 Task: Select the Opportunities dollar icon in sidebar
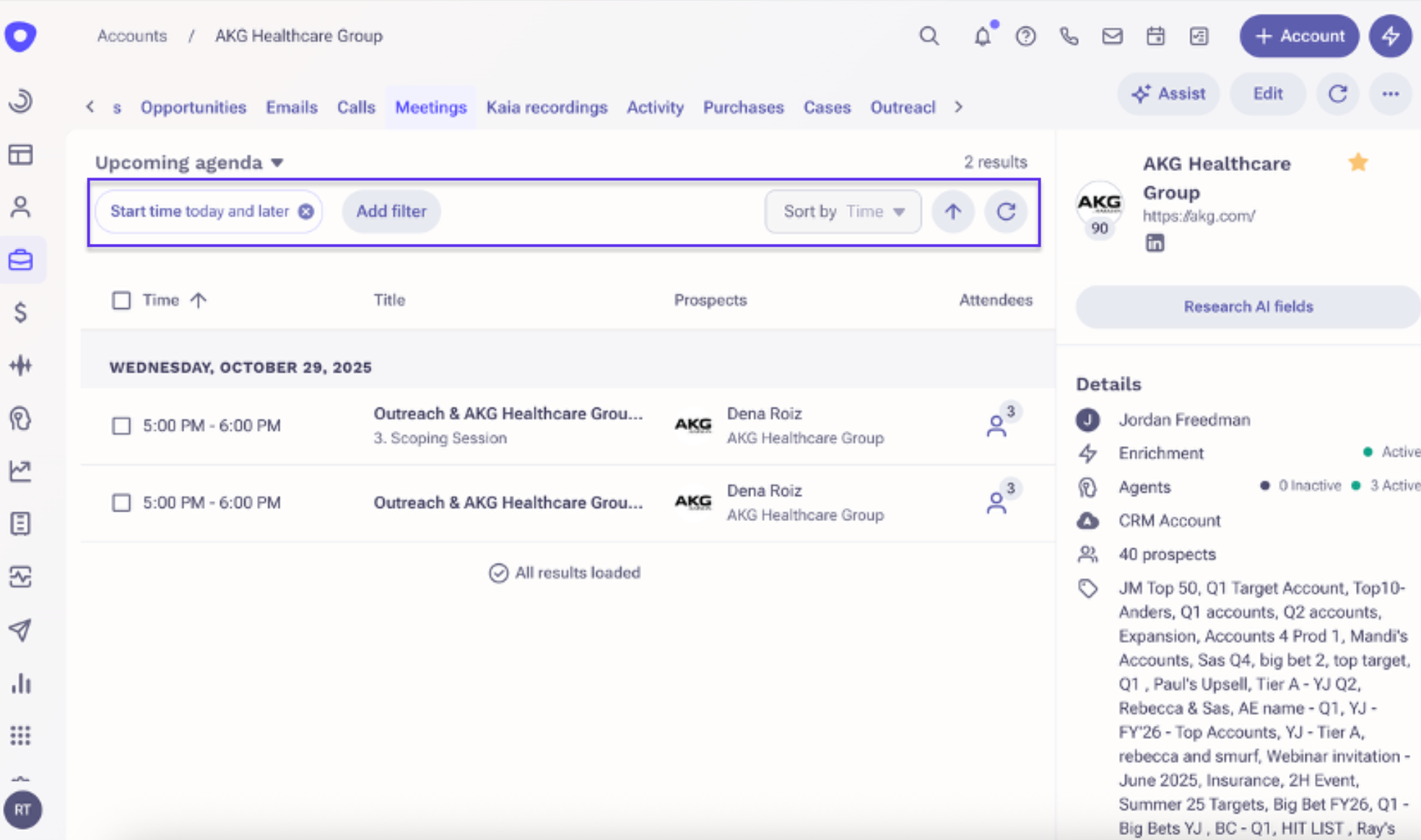point(22,313)
